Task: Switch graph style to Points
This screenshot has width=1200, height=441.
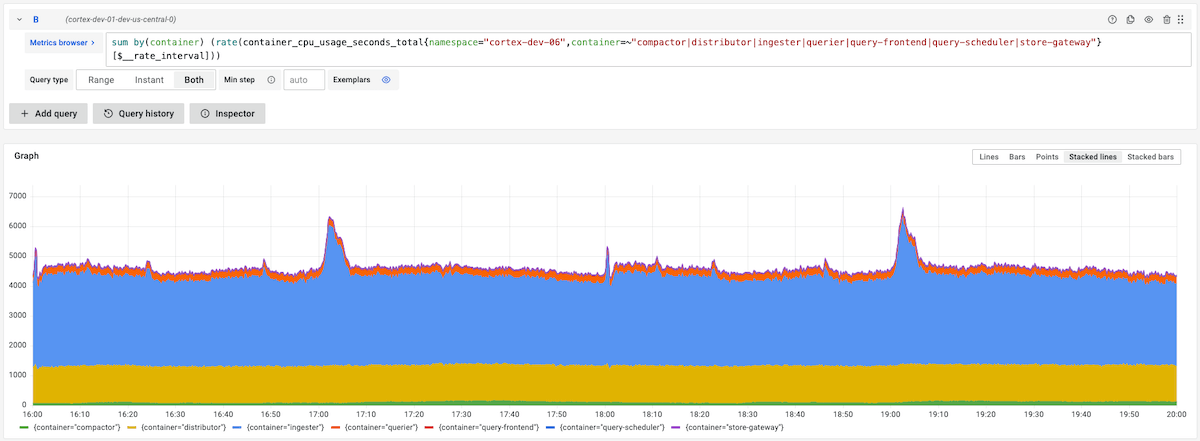Action: pos(1047,157)
